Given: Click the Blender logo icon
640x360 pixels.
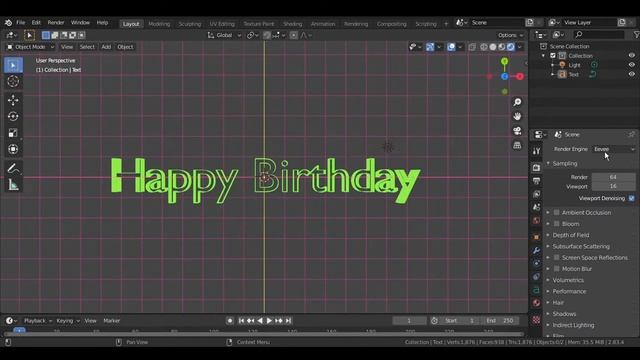Looking at the screenshot, I should tap(8, 23).
